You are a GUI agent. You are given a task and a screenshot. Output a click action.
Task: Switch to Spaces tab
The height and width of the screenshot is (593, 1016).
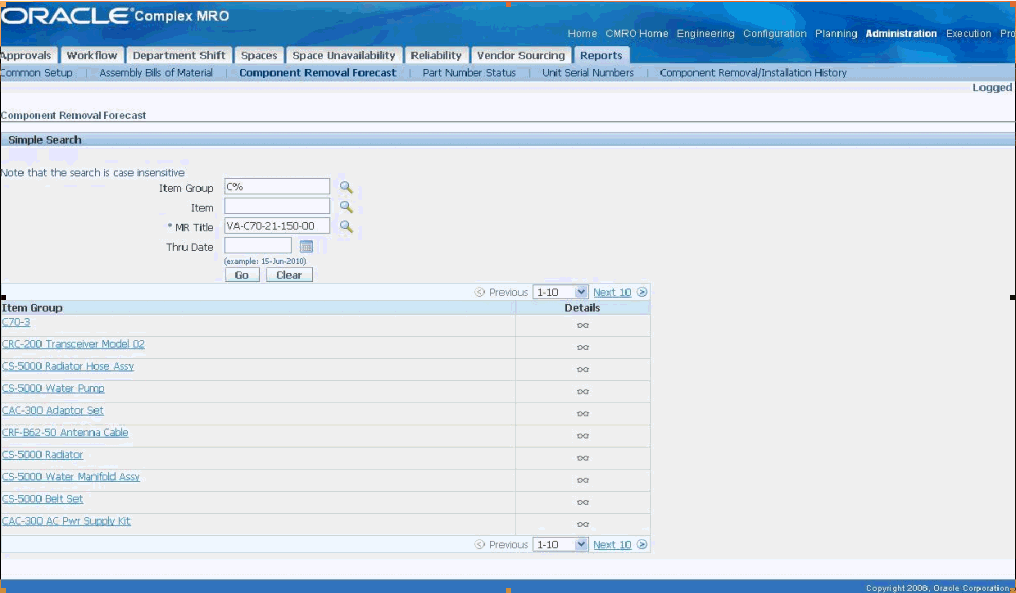pos(259,56)
